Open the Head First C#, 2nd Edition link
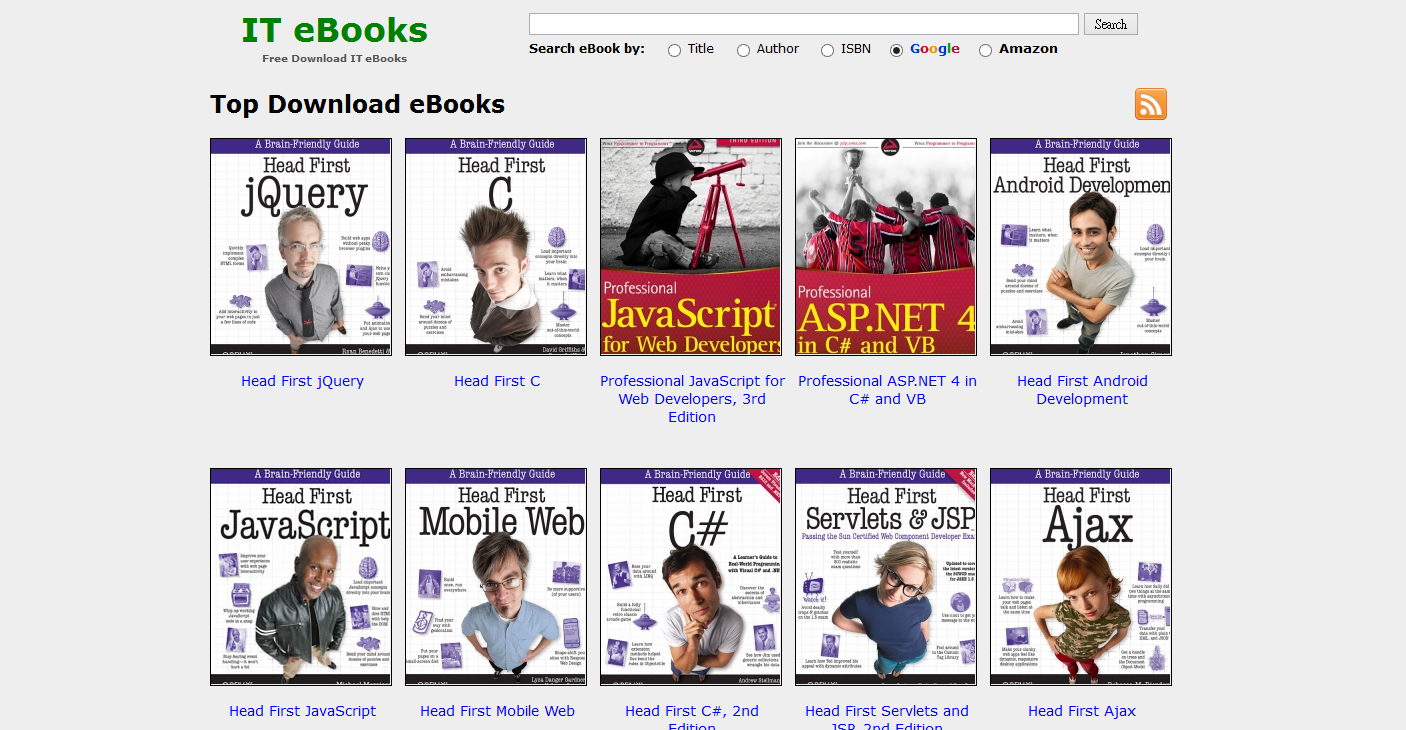Screen dimensions: 1406x730 coord(692,717)
